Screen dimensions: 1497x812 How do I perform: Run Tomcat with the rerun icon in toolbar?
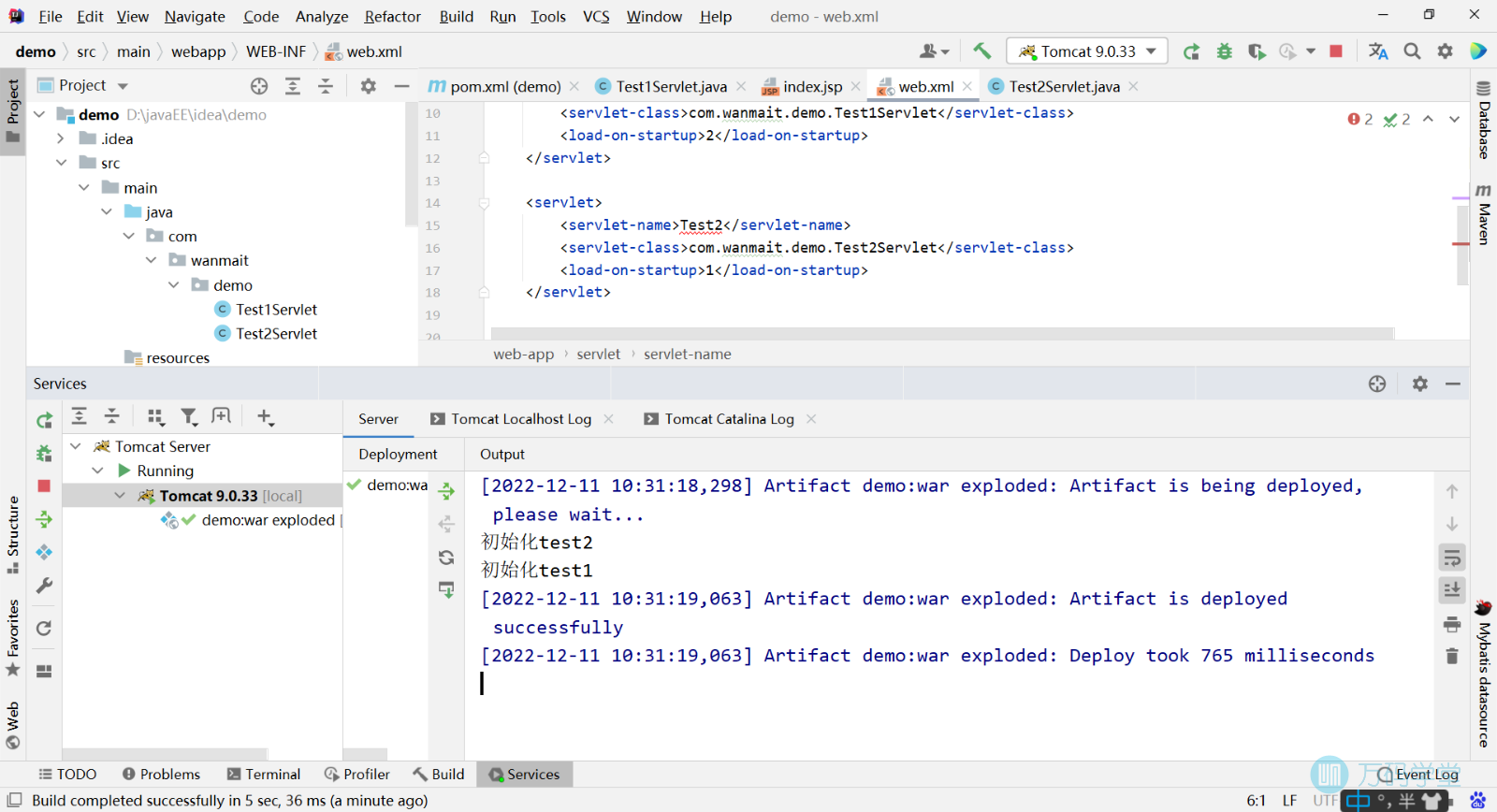pos(1191,51)
